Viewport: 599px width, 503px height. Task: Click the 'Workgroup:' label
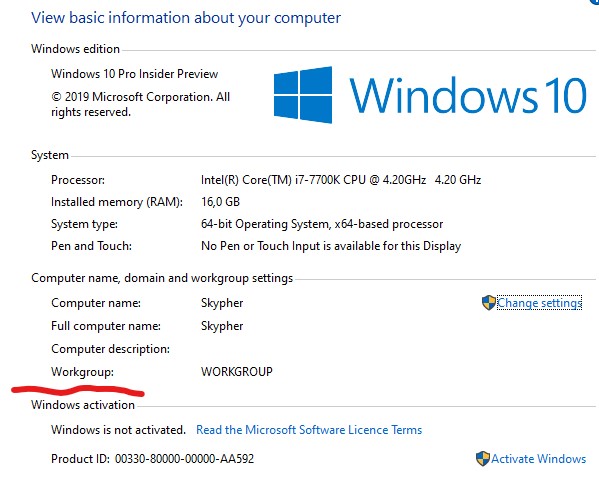click(83, 372)
